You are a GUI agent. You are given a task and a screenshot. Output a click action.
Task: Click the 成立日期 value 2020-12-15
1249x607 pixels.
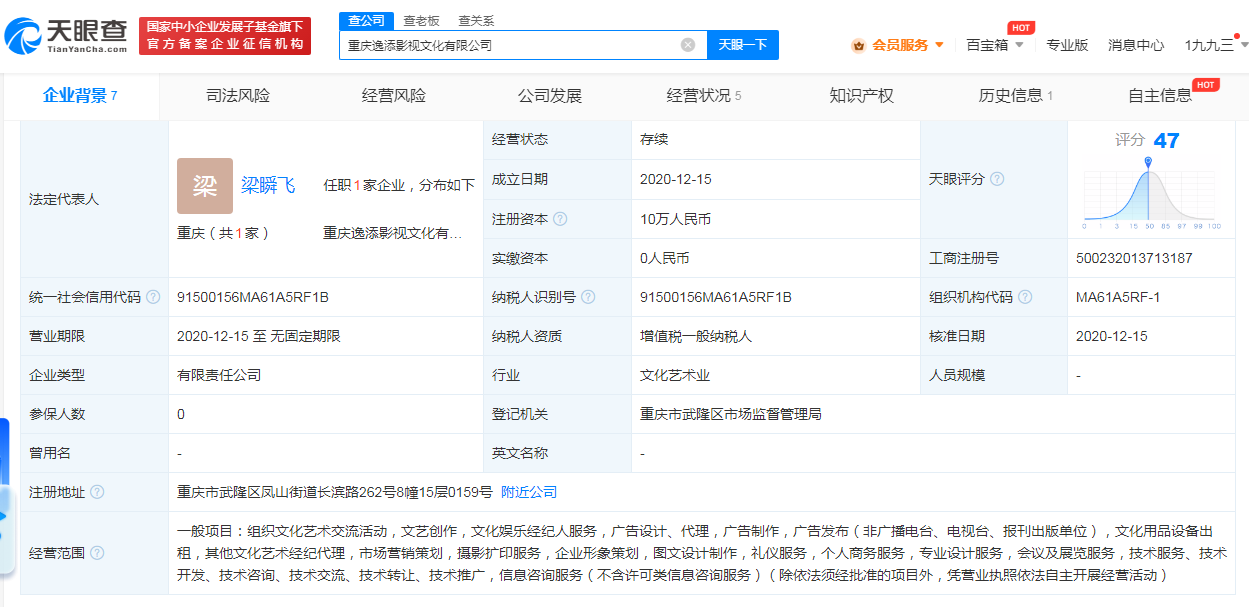click(x=676, y=179)
